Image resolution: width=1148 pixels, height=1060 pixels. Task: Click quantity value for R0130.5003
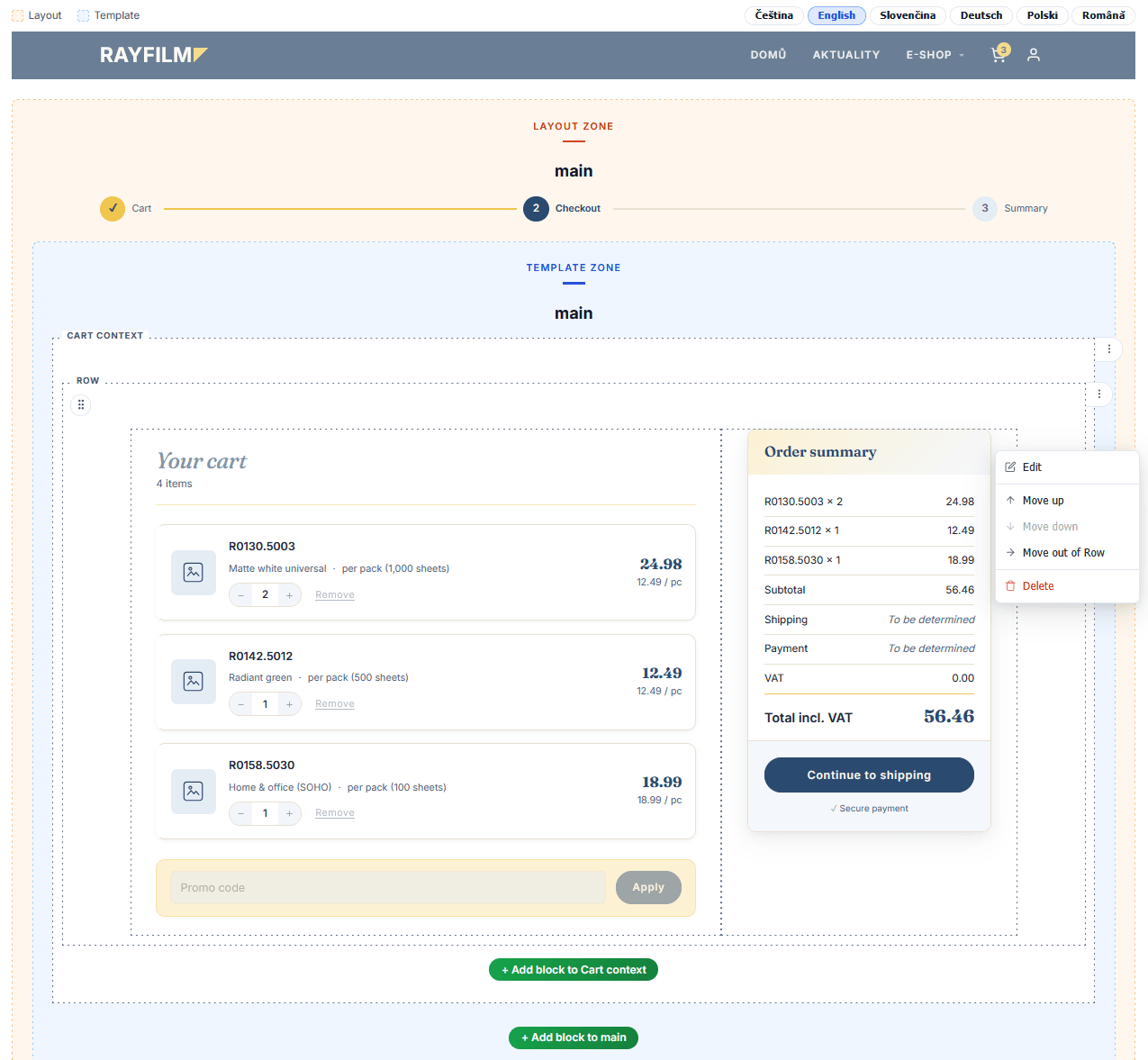point(265,595)
